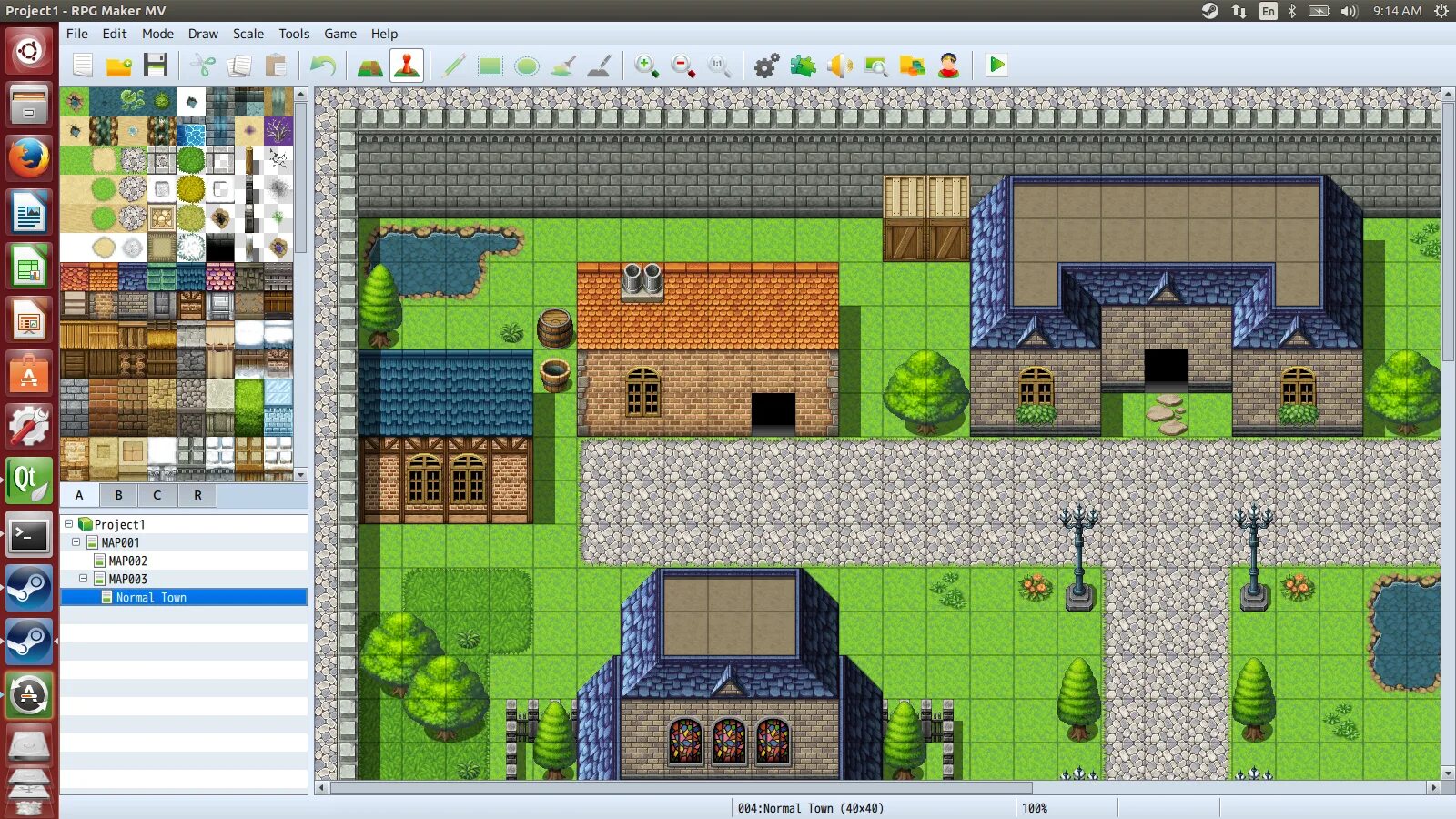Image resolution: width=1456 pixels, height=819 pixels.
Task: Open the Edit menu
Action: tap(115, 34)
